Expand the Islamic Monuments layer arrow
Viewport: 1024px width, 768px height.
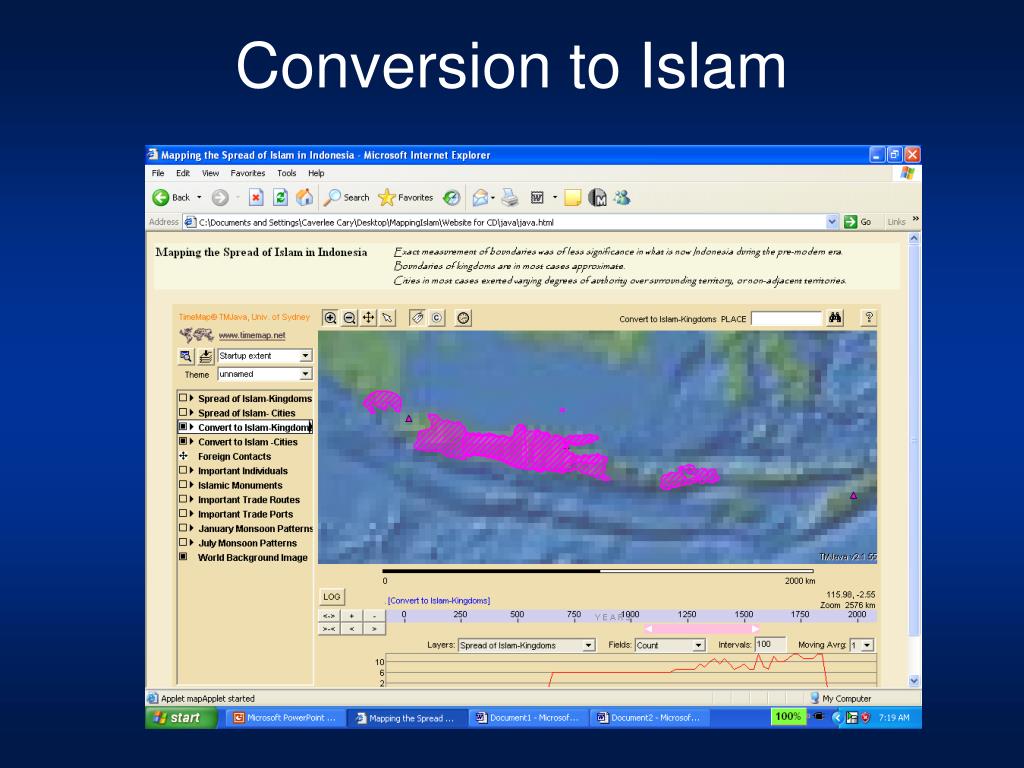pyautogui.click(x=191, y=485)
